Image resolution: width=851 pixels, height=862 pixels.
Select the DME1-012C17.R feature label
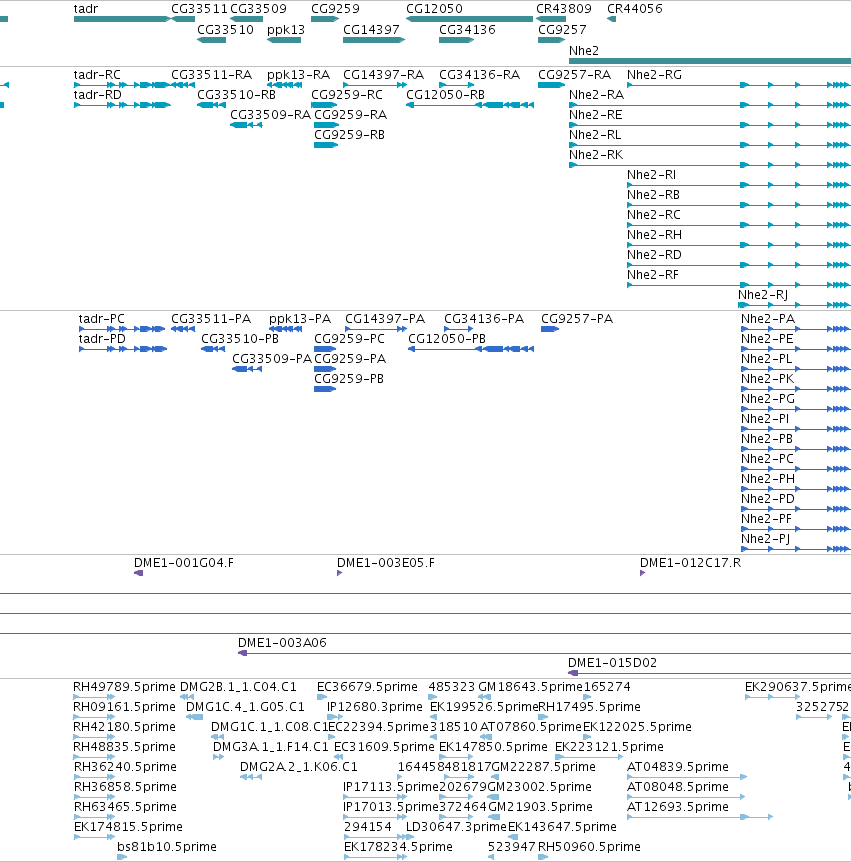coord(690,563)
